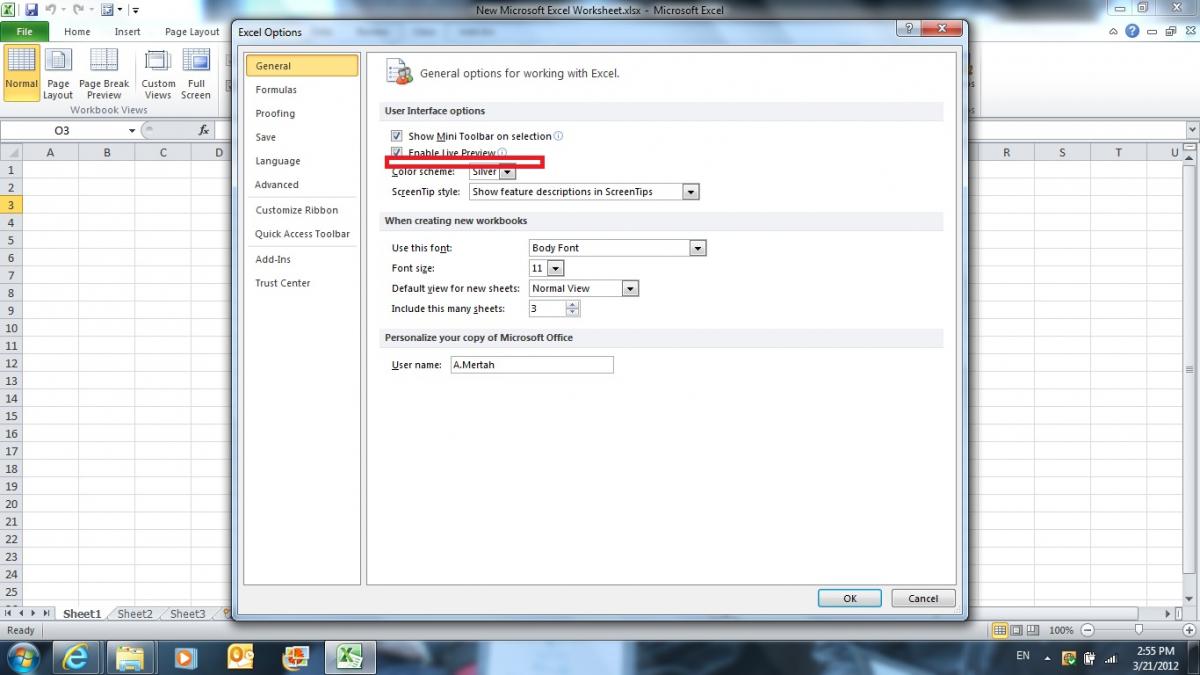Open Page Break Preview view

coord(104,73)
